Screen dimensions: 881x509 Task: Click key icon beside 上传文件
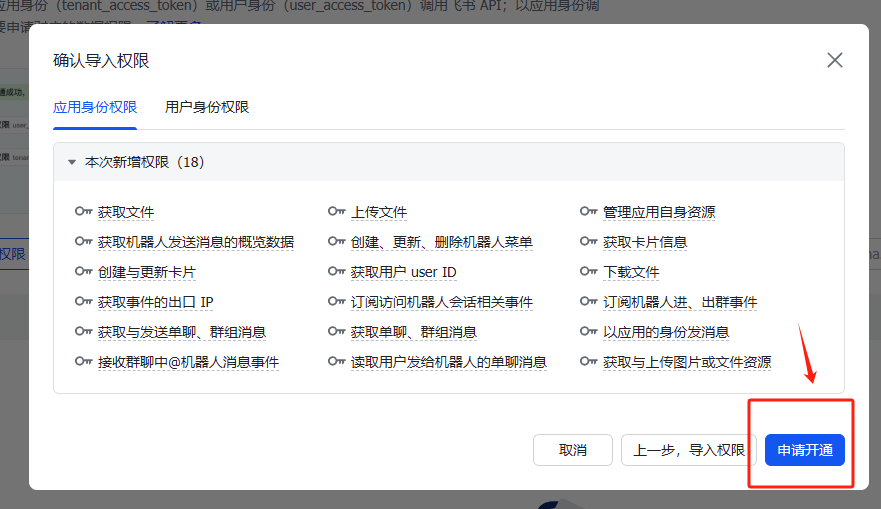336,212
